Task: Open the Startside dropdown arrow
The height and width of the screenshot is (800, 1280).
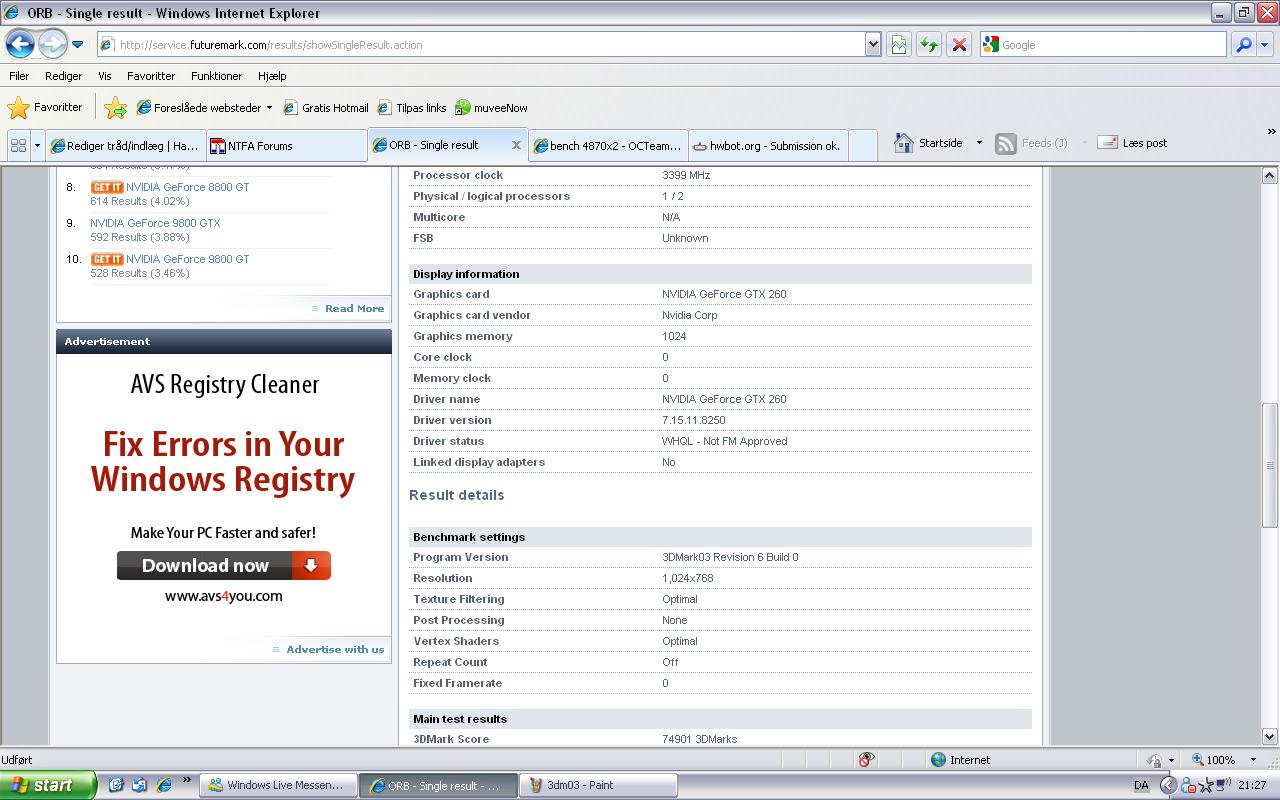Action: (979, 143)
